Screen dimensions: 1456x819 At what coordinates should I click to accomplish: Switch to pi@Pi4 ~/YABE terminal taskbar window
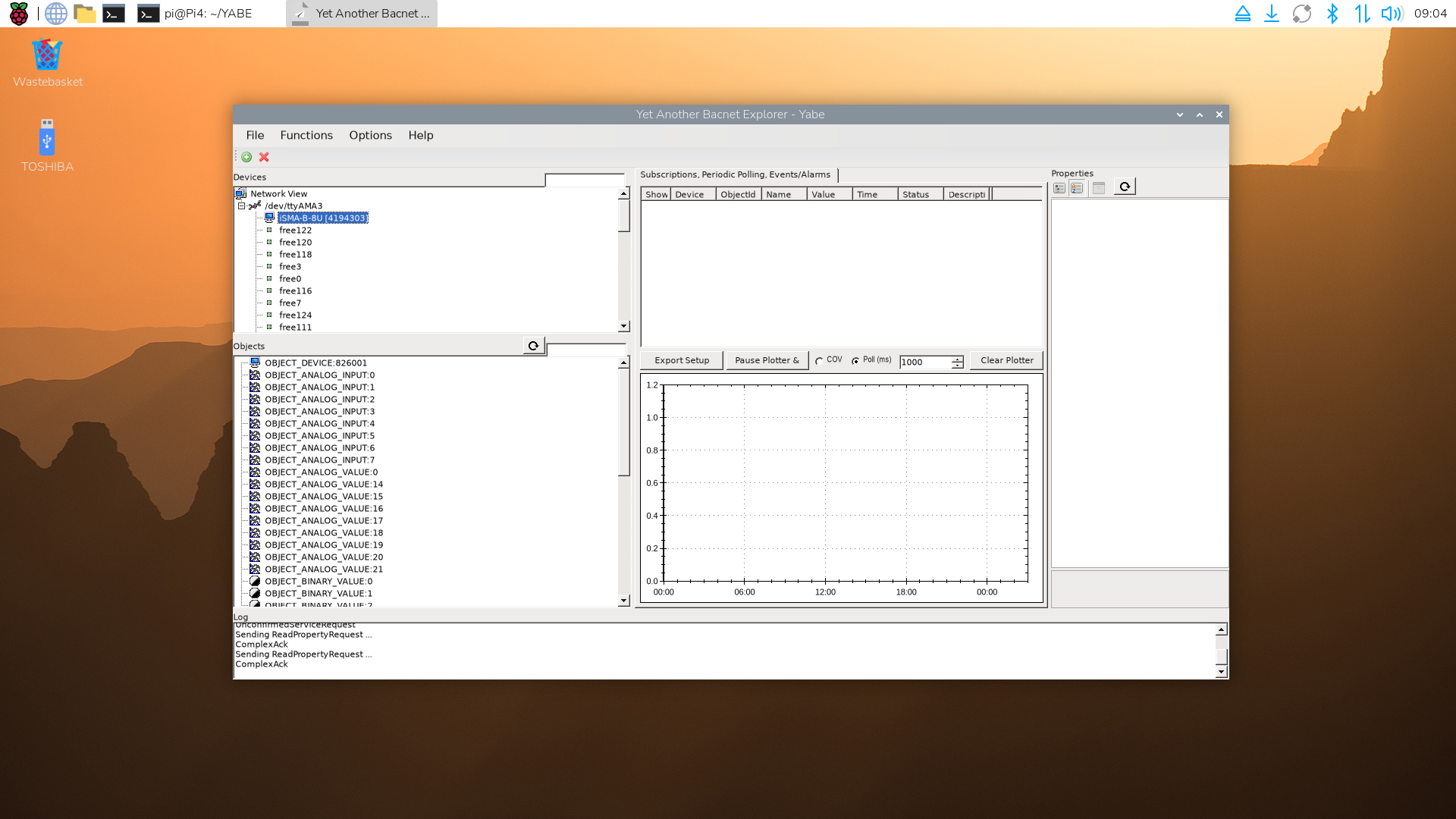(196, 14)
